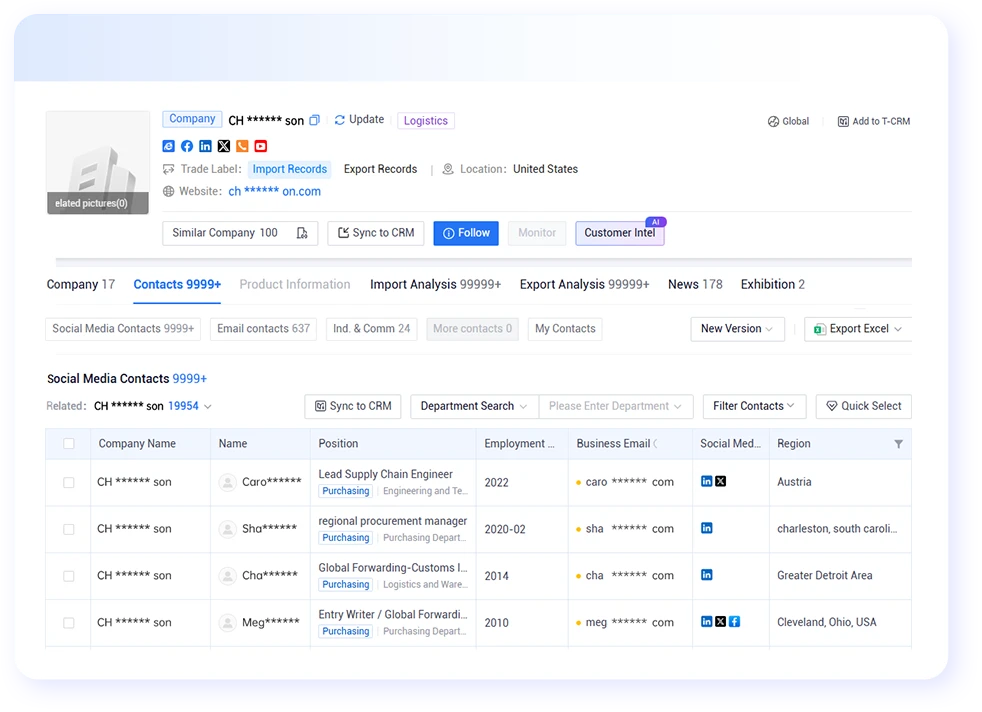The height and width of the screenshot is (712, 982).
Task: Click the Import Records trade label
Action: click(289, 169)
